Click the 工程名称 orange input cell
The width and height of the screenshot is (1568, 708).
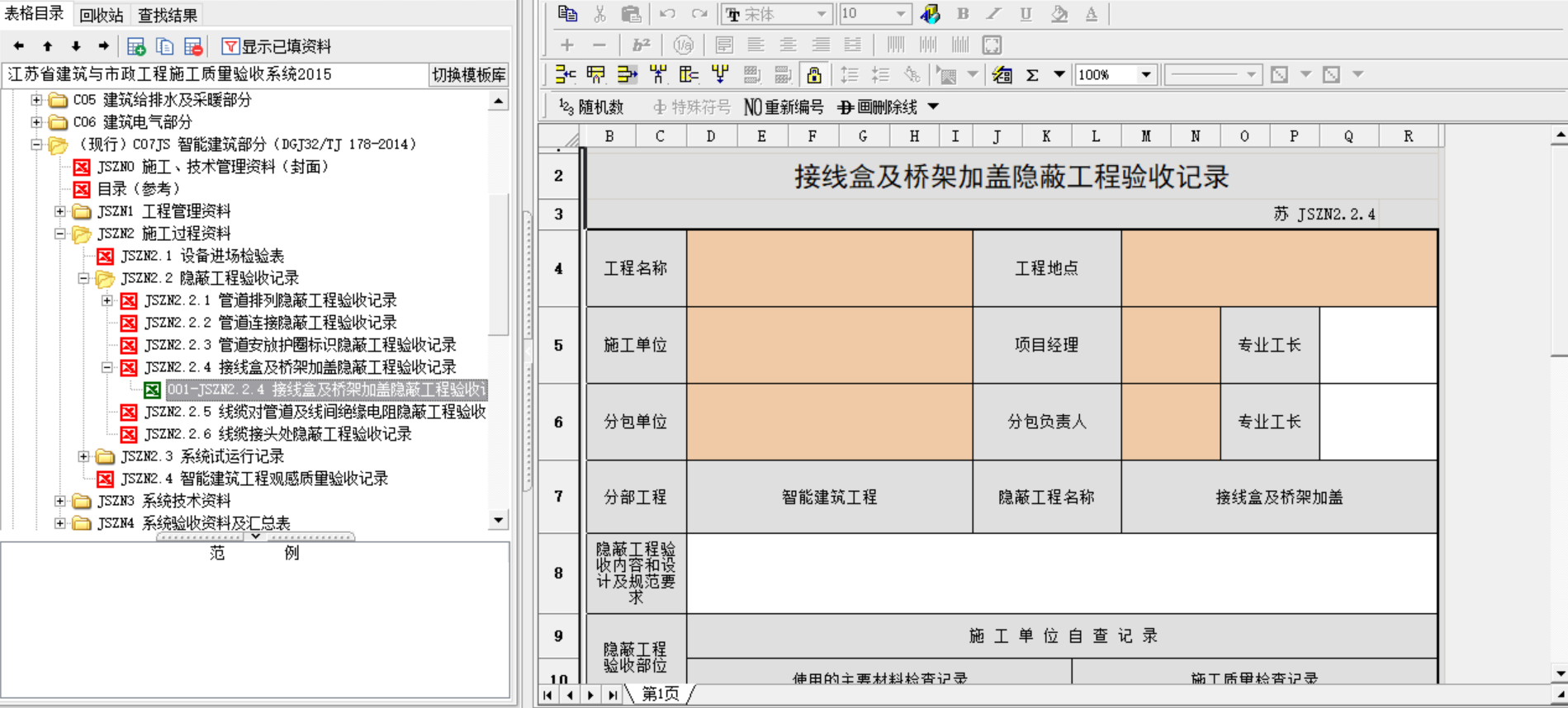pos(830,268)
